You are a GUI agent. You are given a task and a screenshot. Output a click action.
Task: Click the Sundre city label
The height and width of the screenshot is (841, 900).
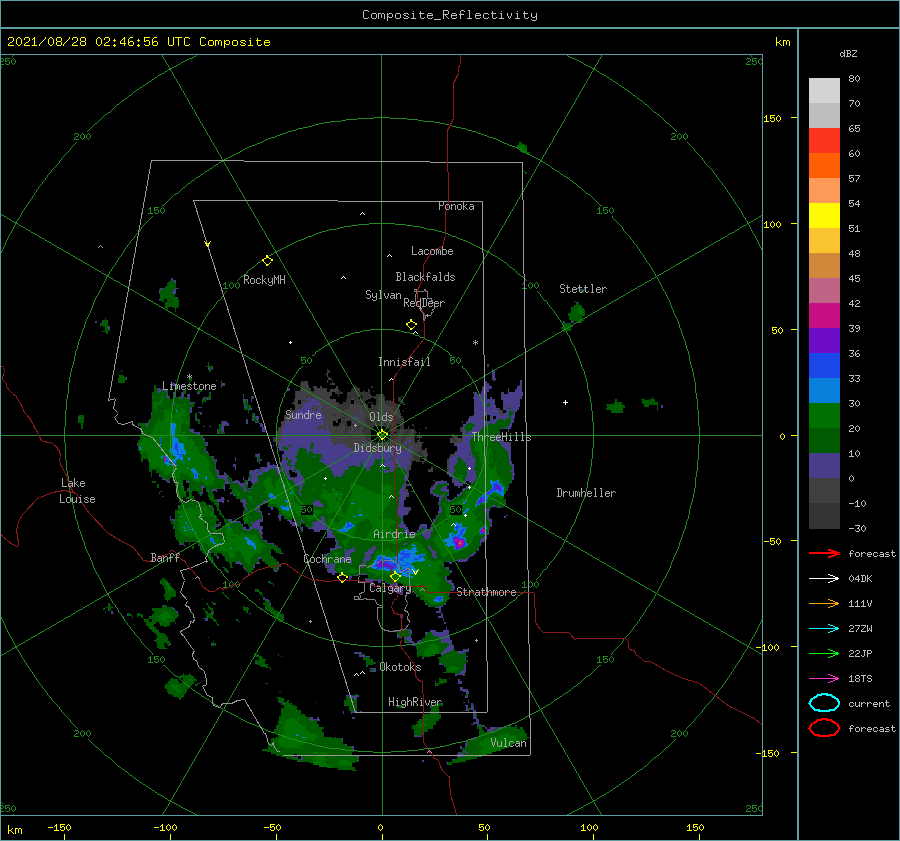[303, 415]
